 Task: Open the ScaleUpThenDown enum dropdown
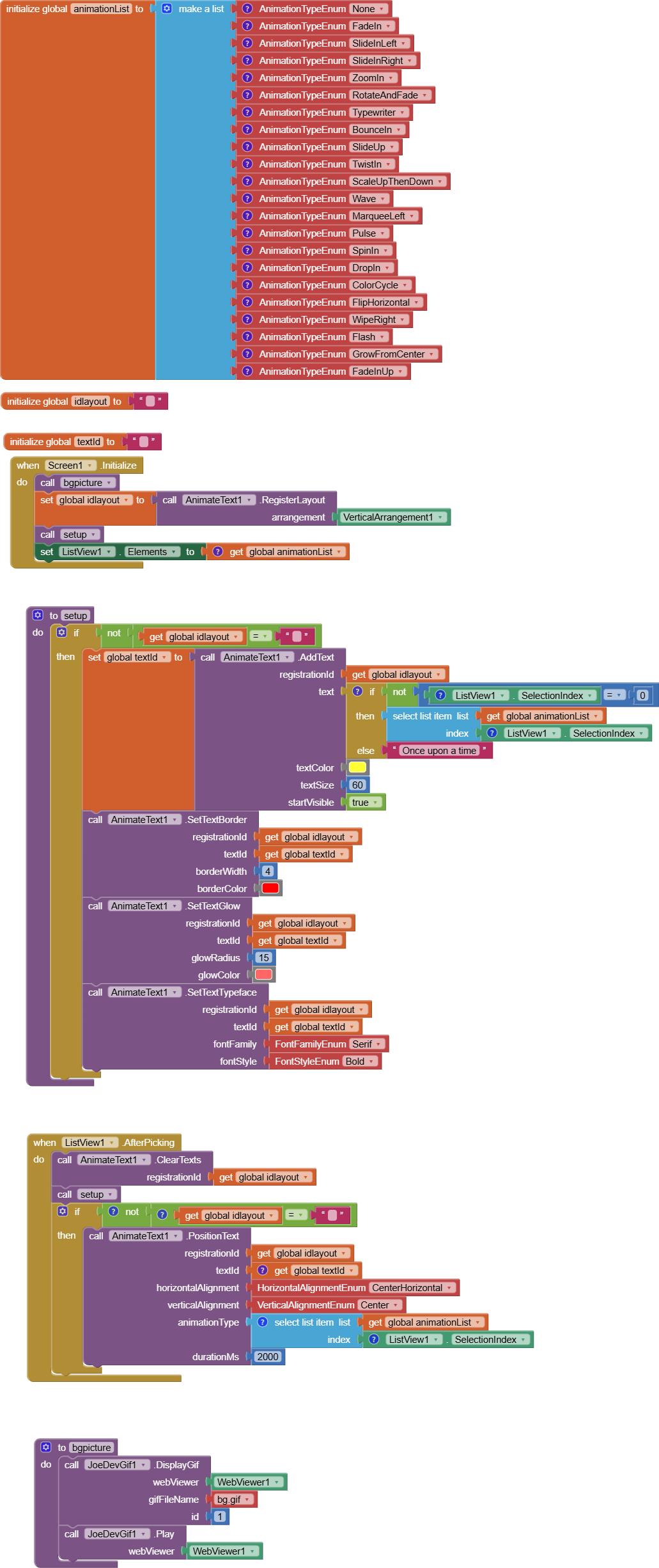click(398, 182)
